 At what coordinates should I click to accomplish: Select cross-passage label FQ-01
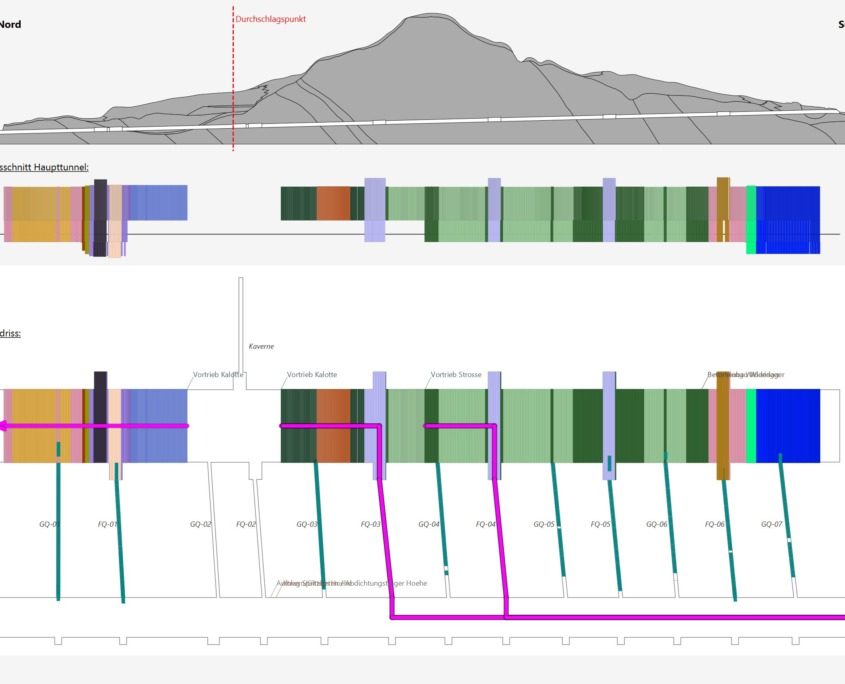coord(107,524)
